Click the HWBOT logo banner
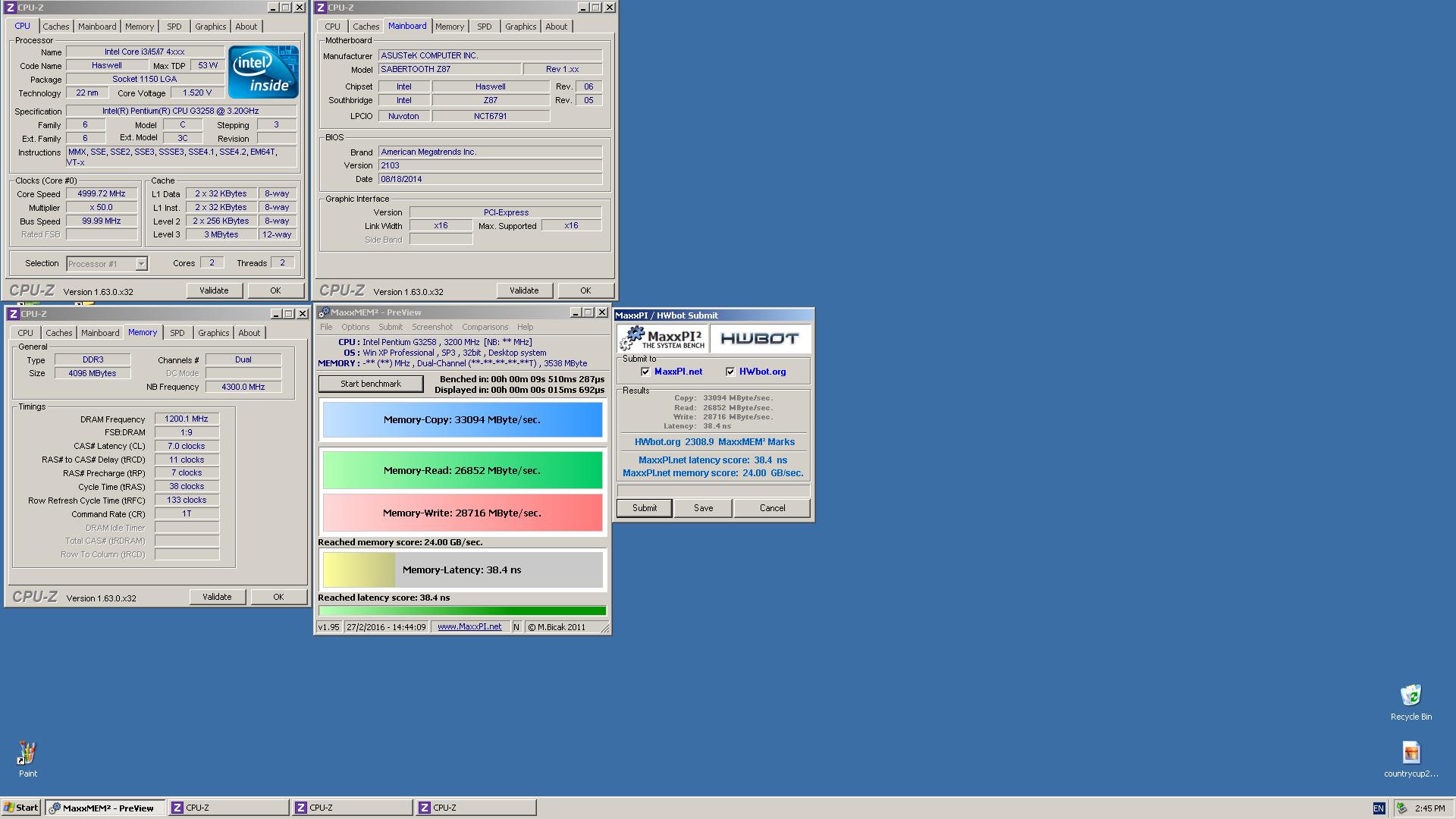The width and height of the screenshot is (1456, 819). 760,338
